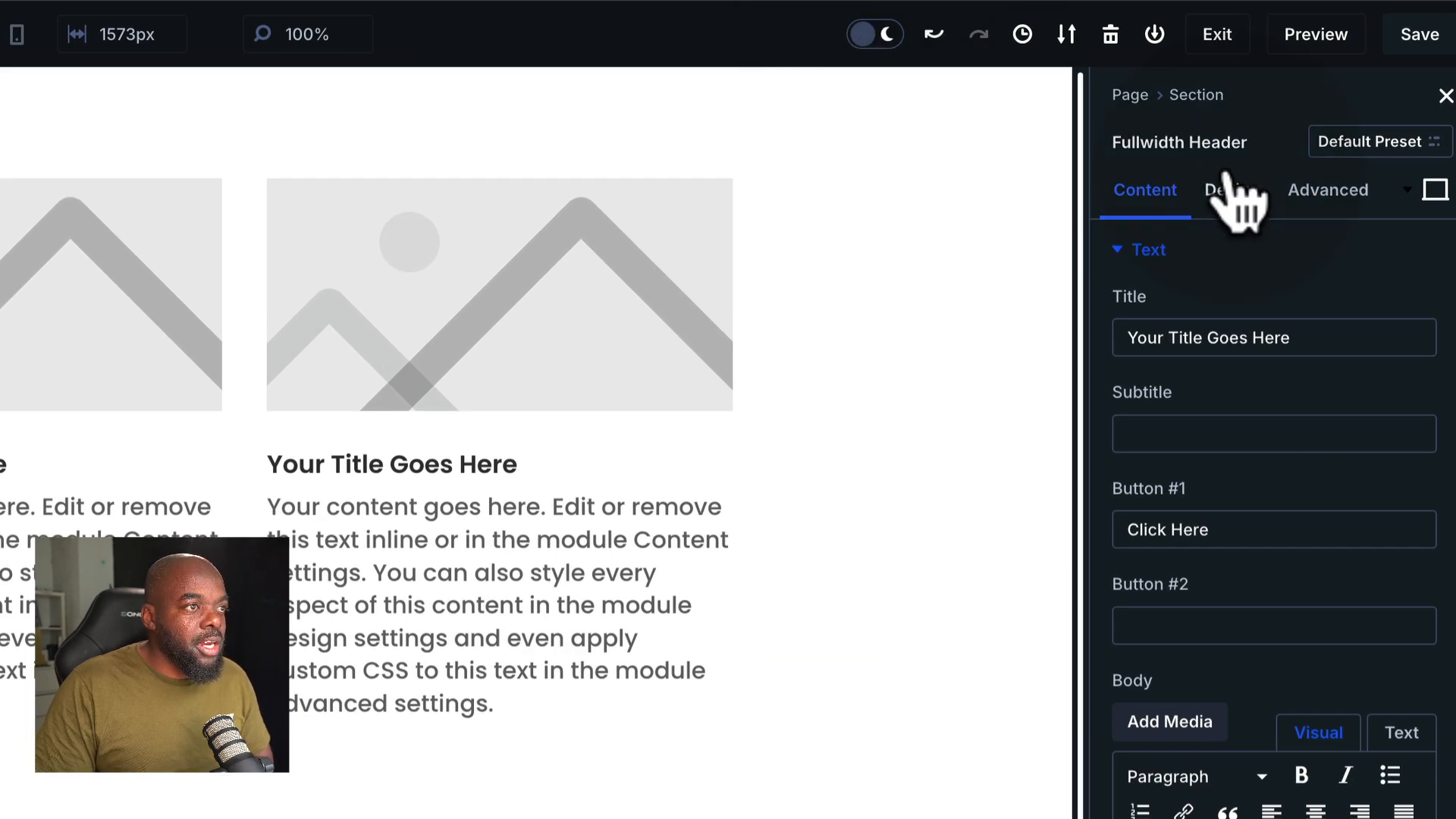Open portability import/export arrows icon
This screenshot has width=1456, height=819.
(x=1066, y=34)
